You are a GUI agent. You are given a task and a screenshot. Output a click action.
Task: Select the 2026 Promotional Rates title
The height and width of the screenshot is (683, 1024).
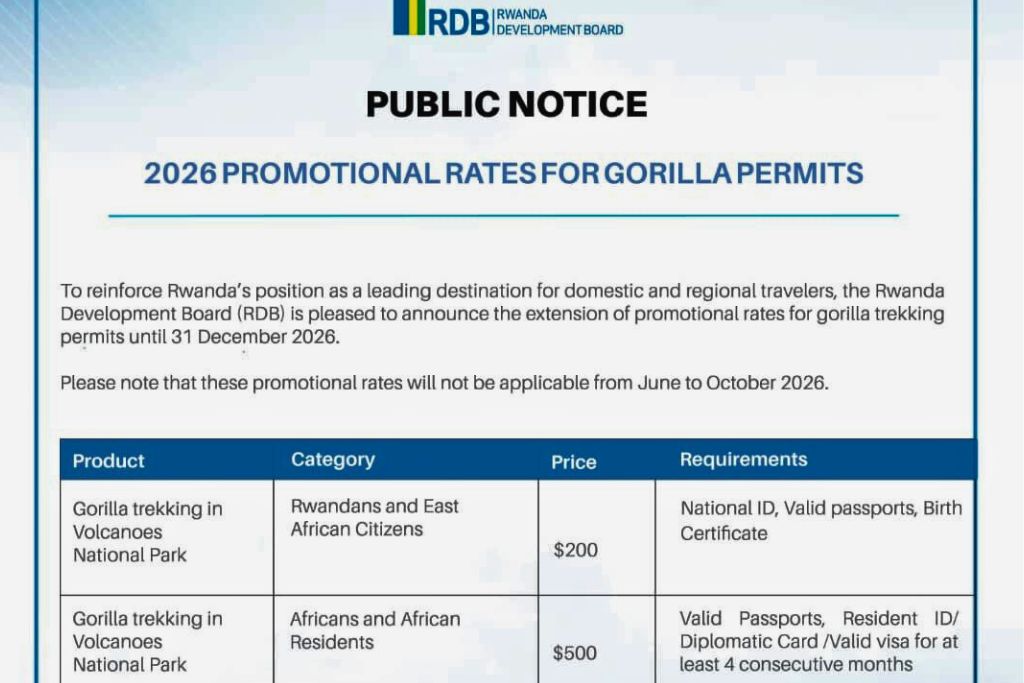(x=503, y=174)
